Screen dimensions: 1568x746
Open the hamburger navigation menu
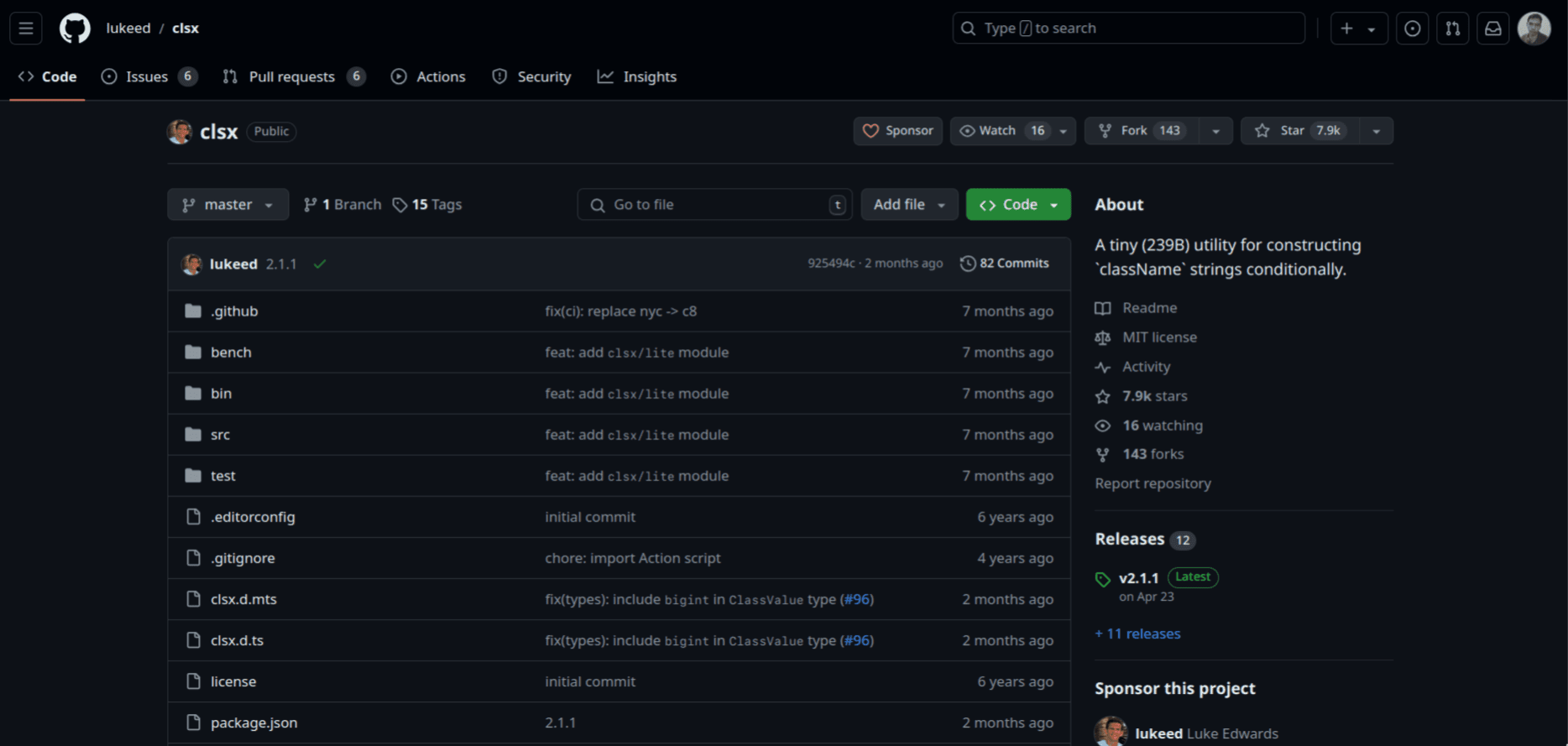pyautogui.click(x=26, y=29)
